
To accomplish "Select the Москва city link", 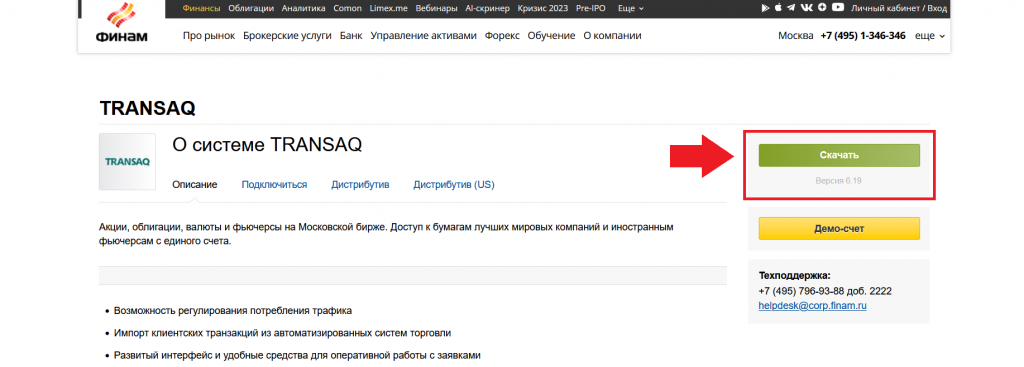I will pos(795,36).
